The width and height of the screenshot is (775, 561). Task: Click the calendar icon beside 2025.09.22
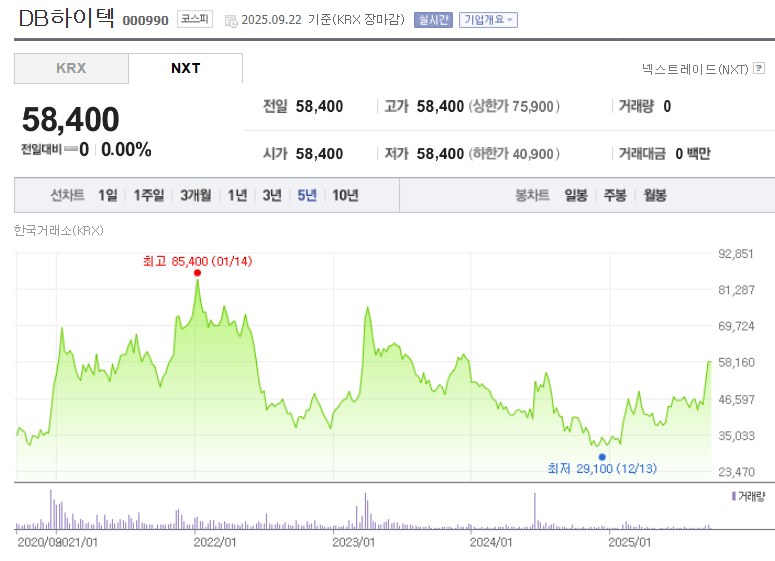click(231, 21)
